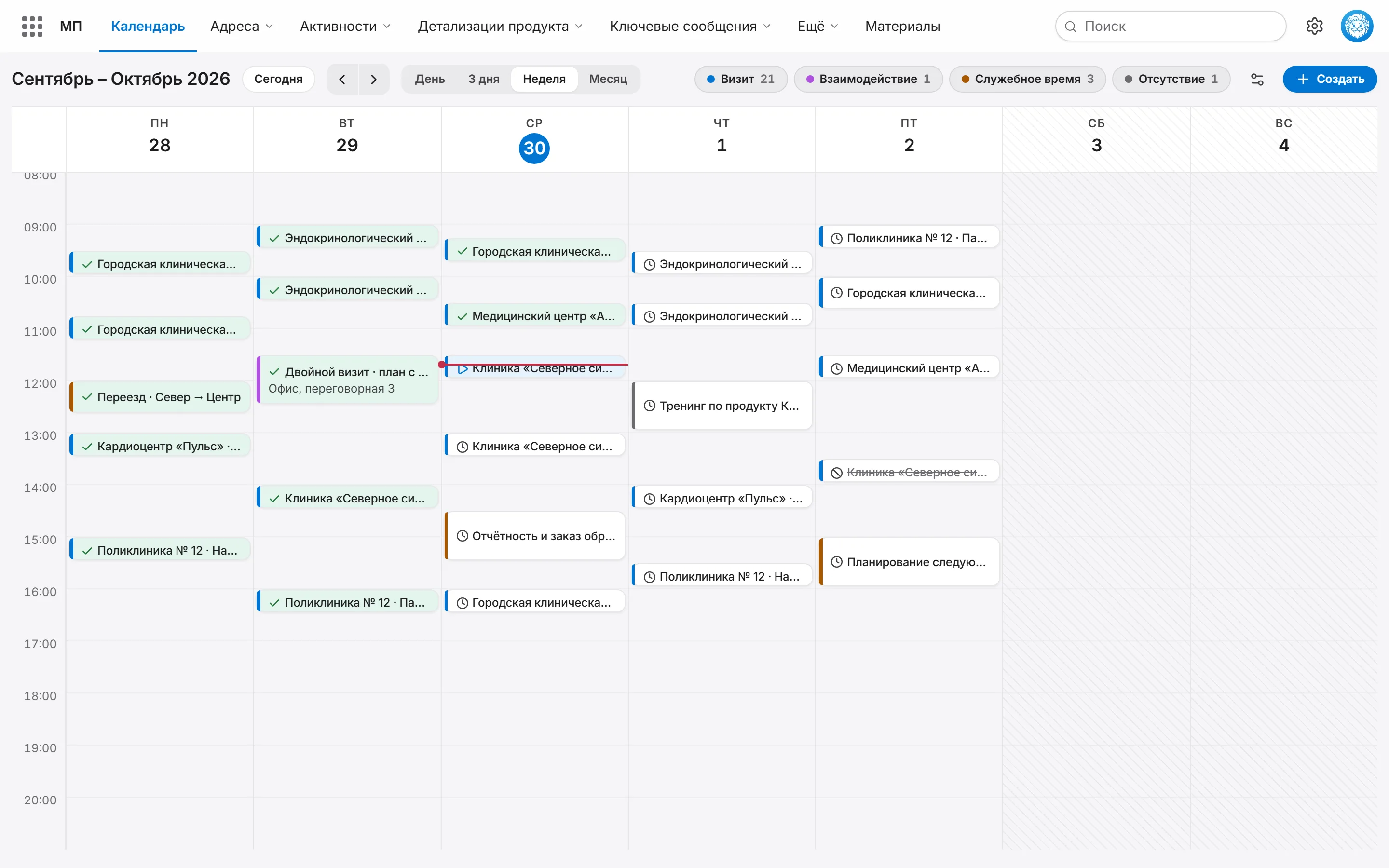
Task: Click the current time marker dot
Action: coord(441,365)
